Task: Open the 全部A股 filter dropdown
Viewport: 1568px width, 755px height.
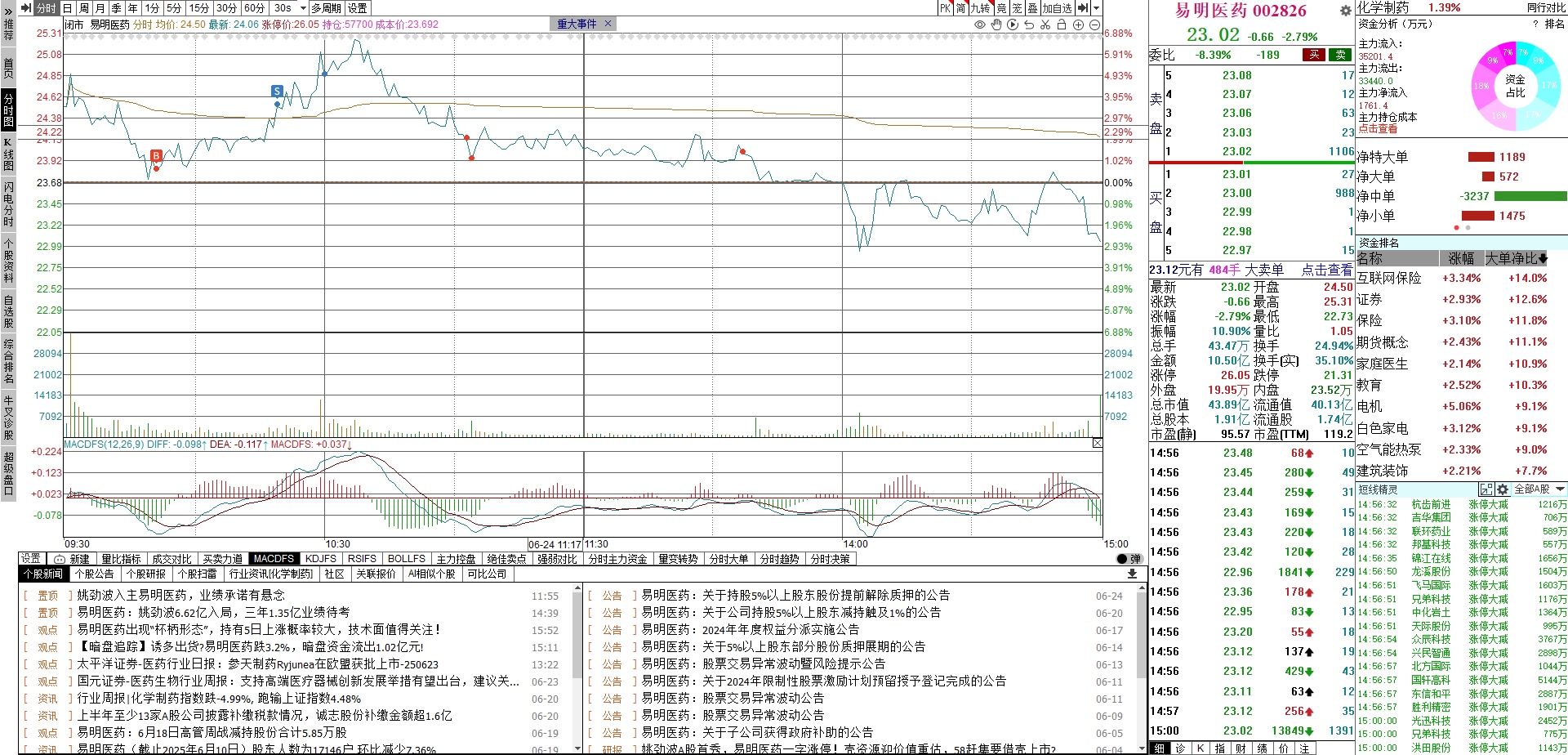Action: 1539,489
